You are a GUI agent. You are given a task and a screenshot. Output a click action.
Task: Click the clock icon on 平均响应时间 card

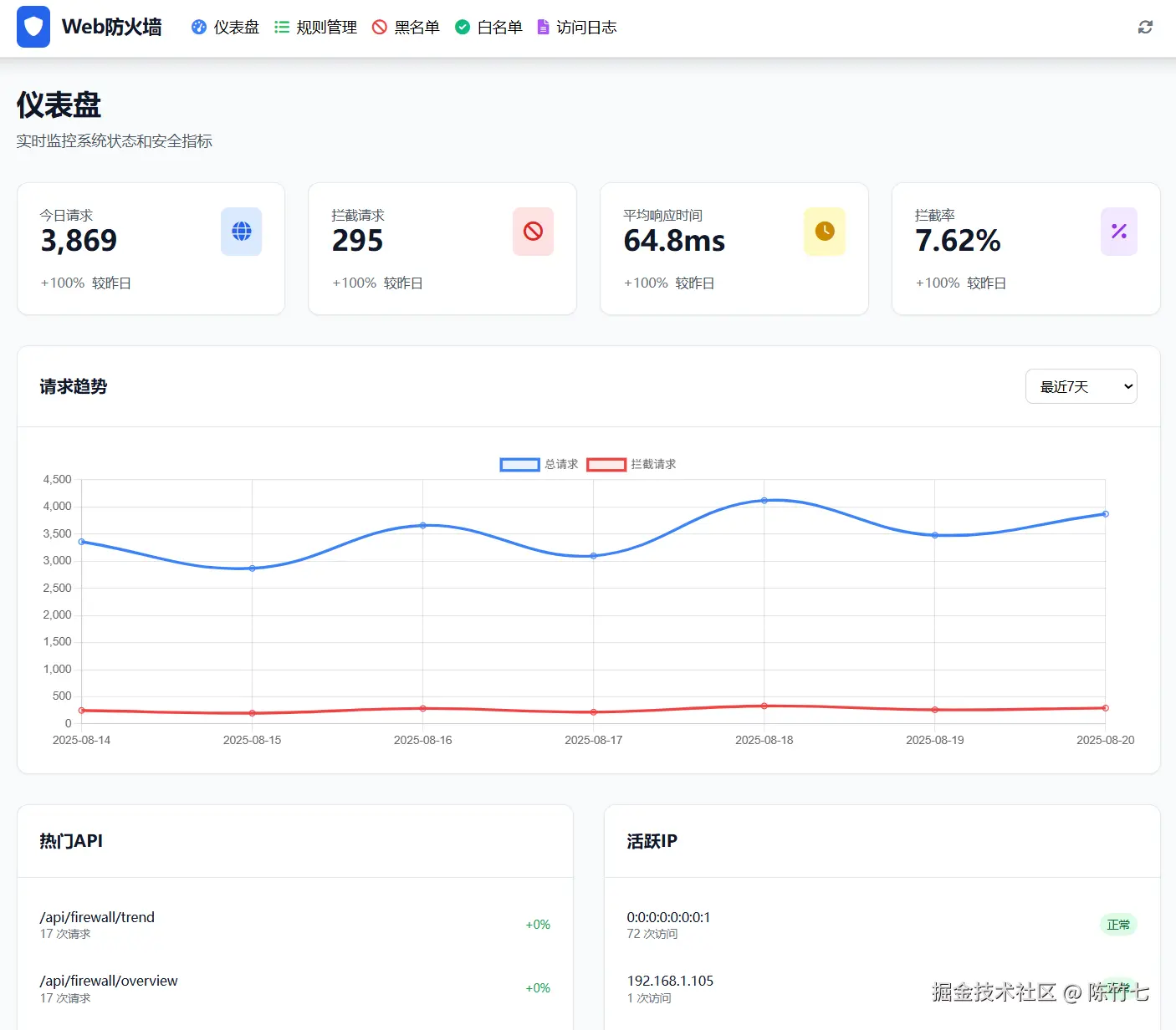pos(825,232)
